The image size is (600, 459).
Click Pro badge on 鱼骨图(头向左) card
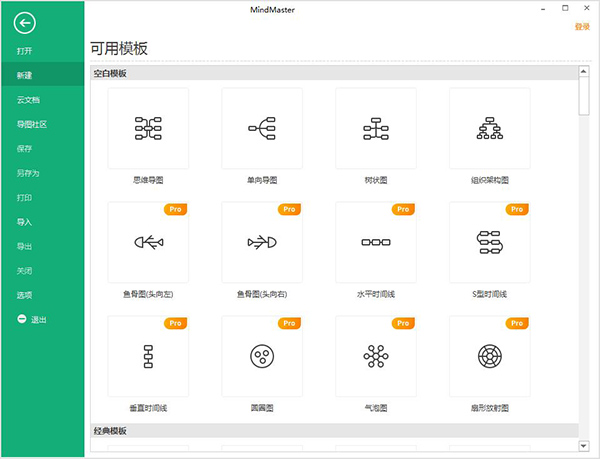click(175, 209)
